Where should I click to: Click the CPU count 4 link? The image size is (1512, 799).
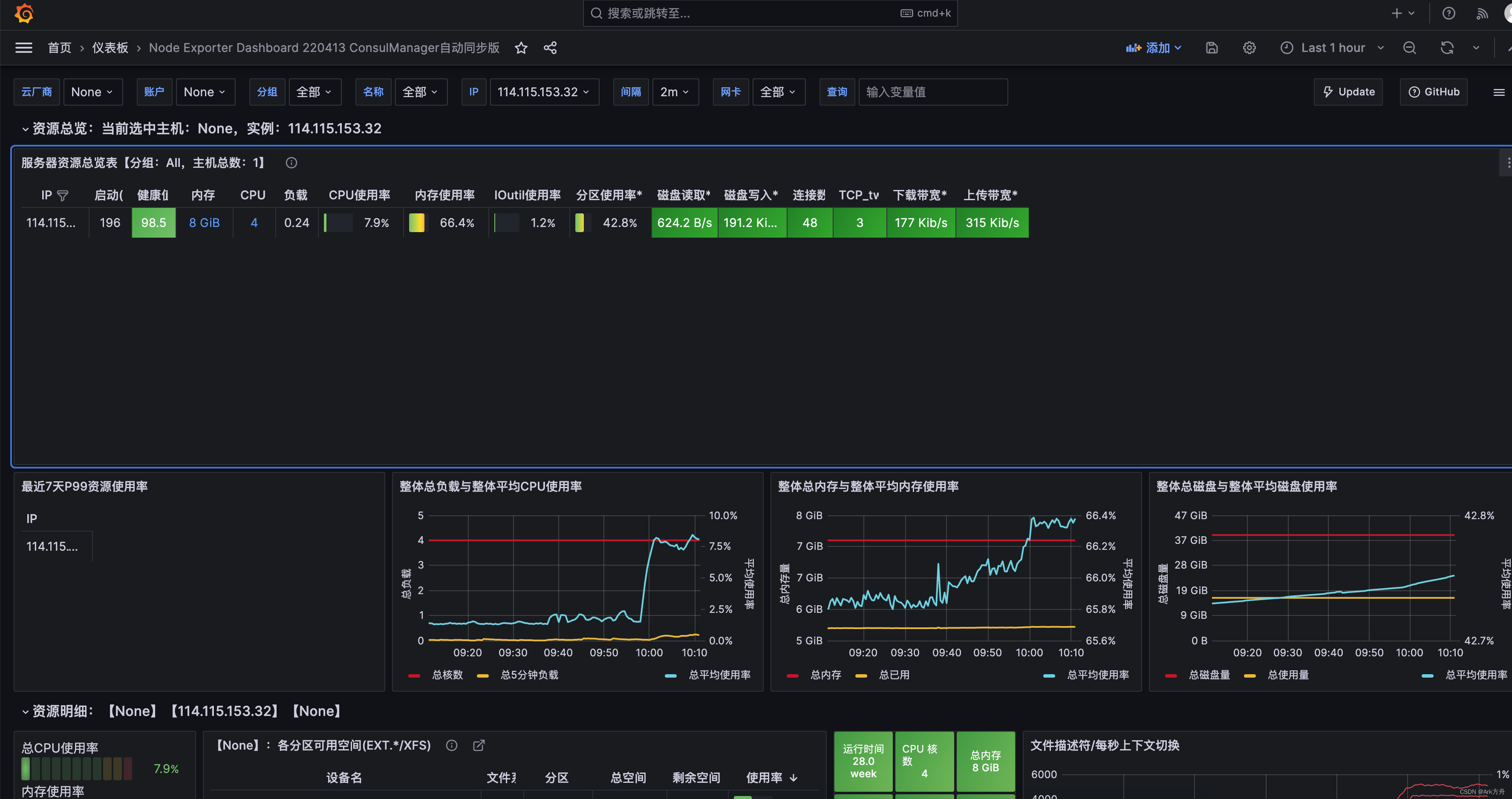tap(254, 223)
